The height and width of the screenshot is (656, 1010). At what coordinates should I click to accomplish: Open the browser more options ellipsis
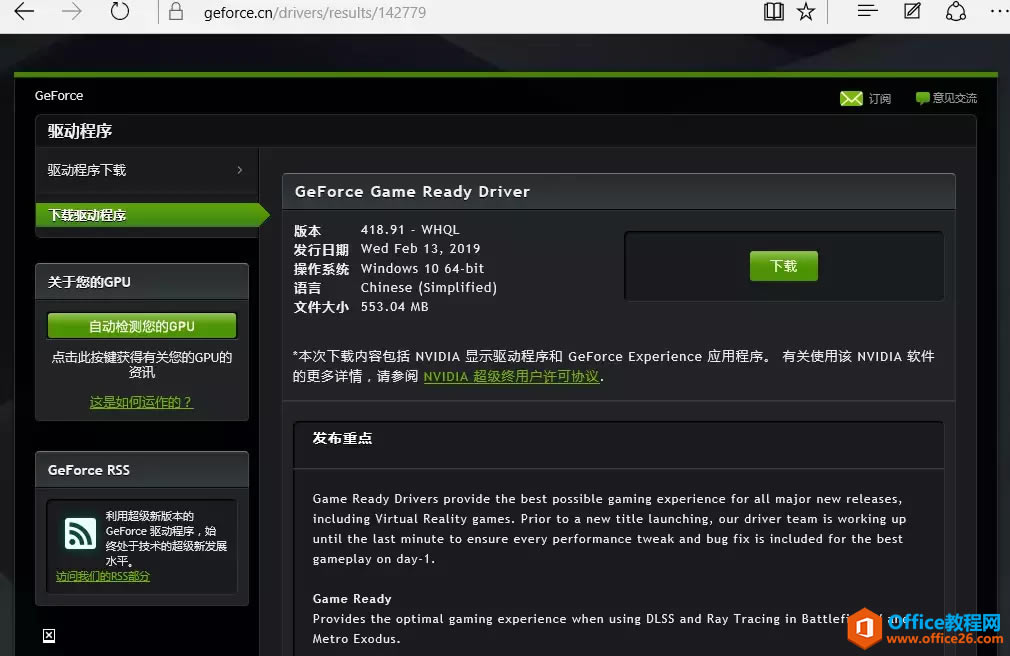[x=999, y=12]
